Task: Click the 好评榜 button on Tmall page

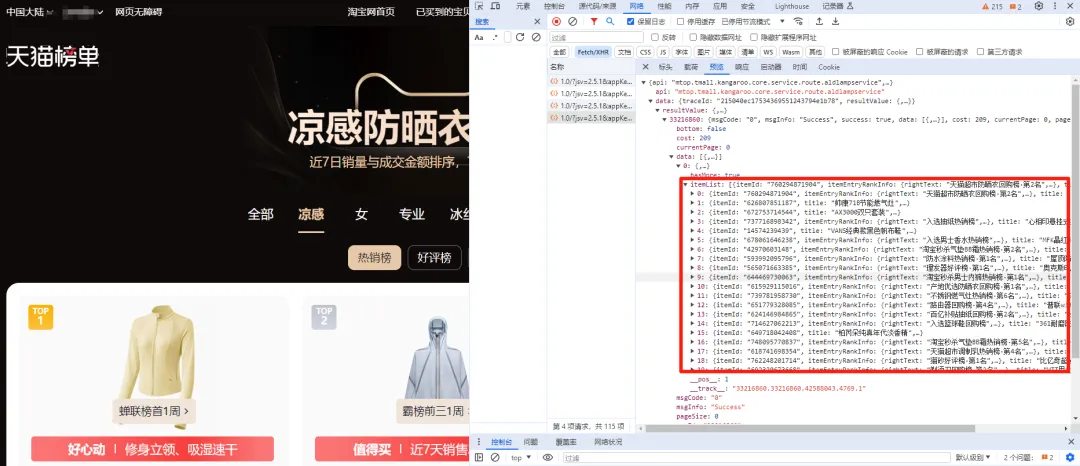Action: point(435,258)
